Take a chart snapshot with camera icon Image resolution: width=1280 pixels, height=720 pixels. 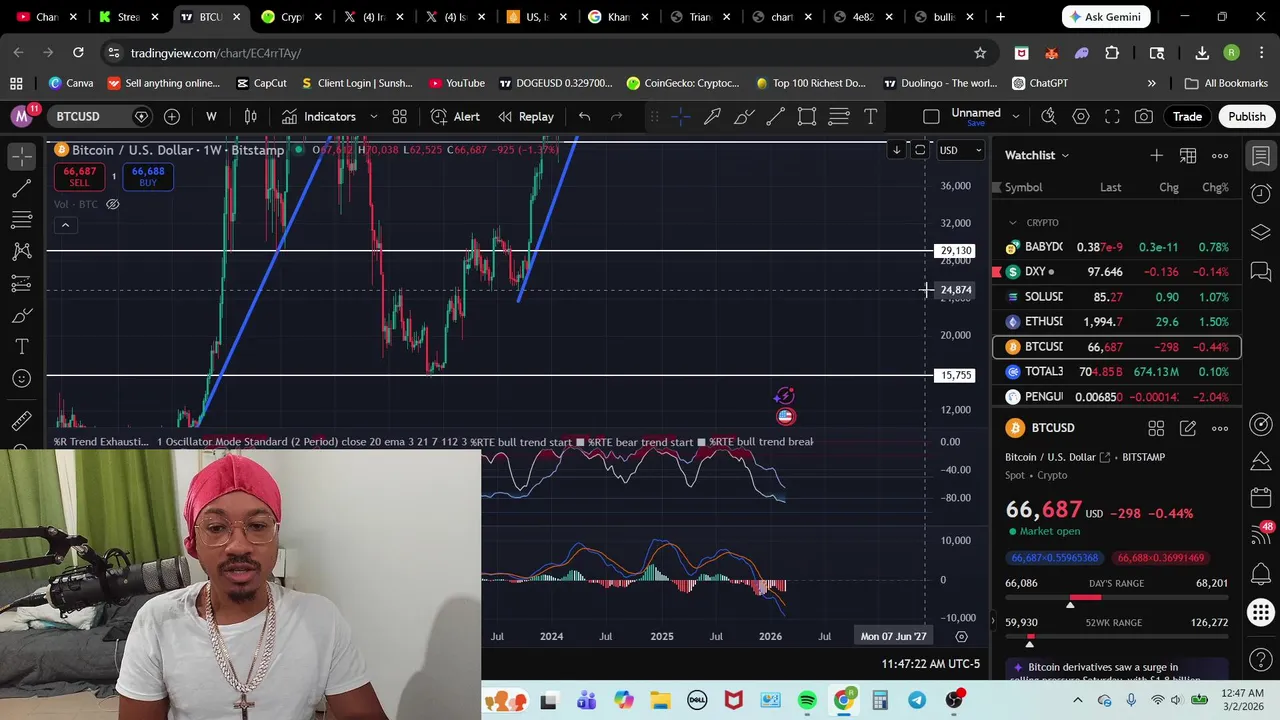(1144, 117)
